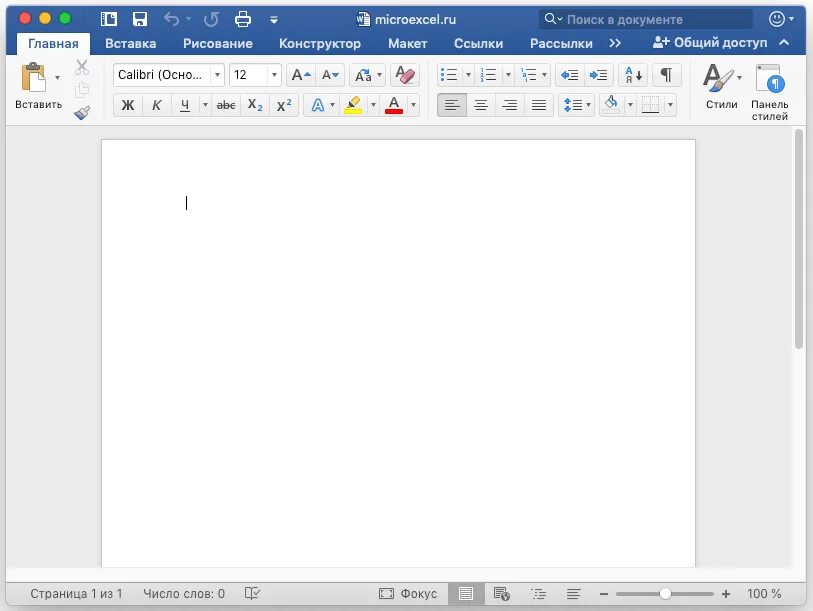Open the Конструктор tab
The width and height of the screenshot is (813, 611).
[x=320, y=43]
